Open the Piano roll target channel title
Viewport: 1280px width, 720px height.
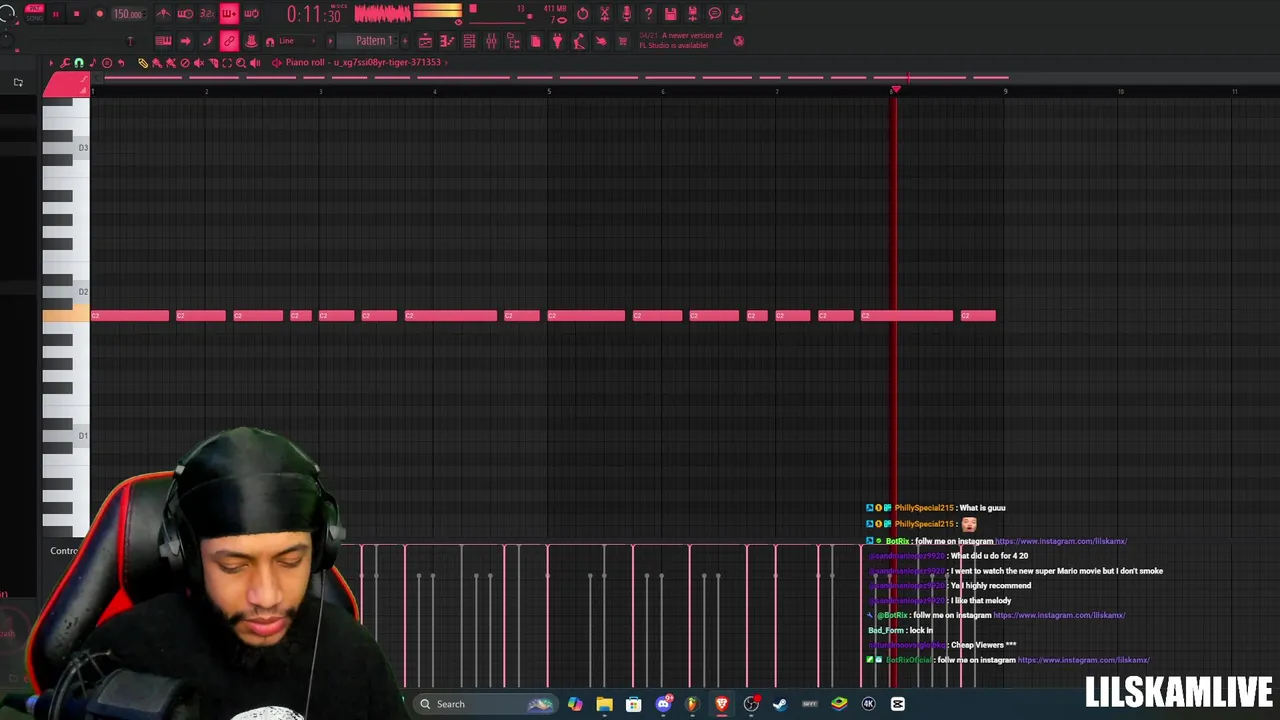[x=362, y=62]
